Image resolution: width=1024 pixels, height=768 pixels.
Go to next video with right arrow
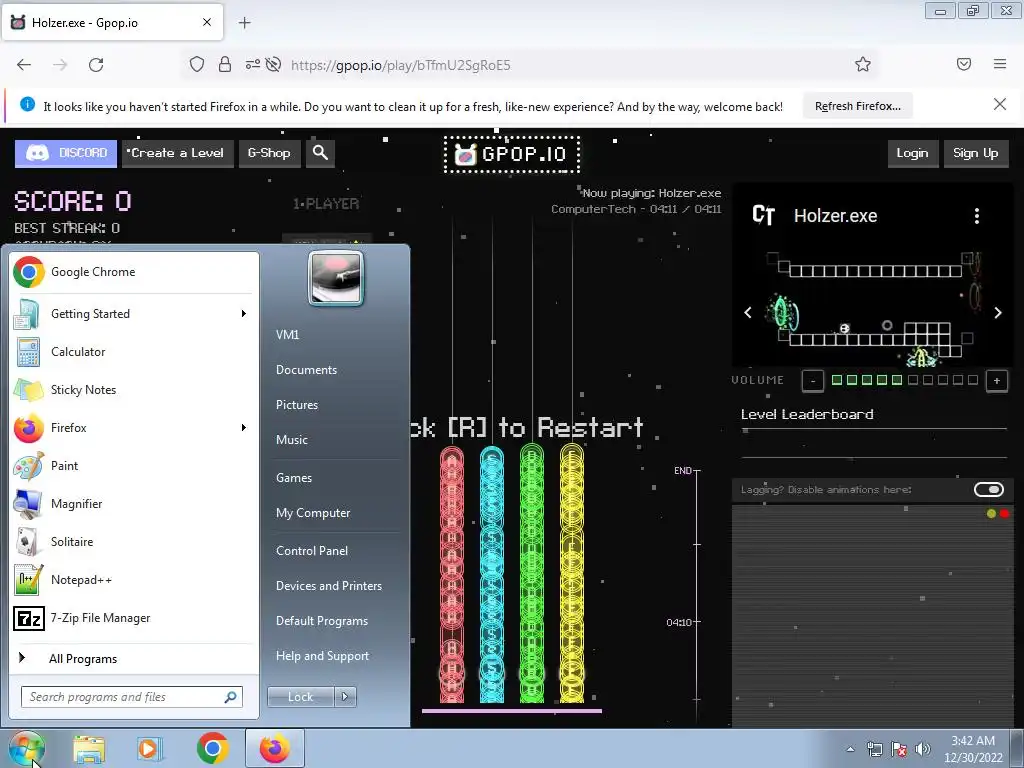coord(998,313)
